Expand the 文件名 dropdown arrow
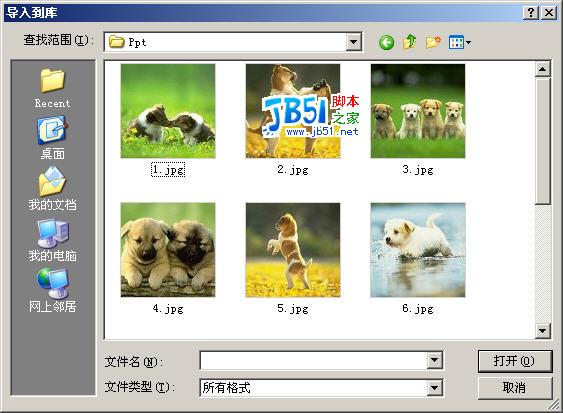The width and height of the screenshot is (563, 413). point(434,360)
